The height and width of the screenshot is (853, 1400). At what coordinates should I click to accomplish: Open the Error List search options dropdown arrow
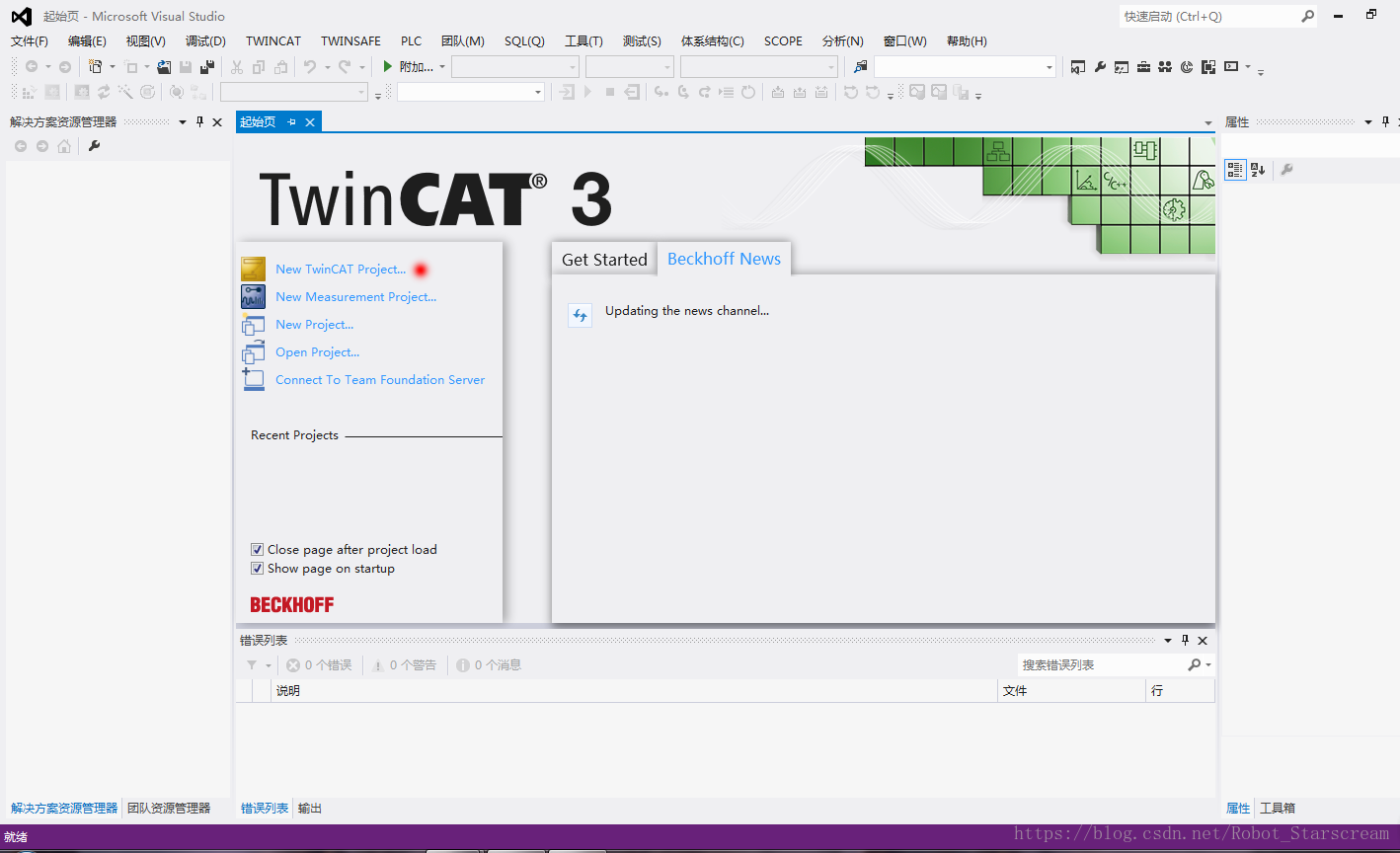click(1208, 665)
